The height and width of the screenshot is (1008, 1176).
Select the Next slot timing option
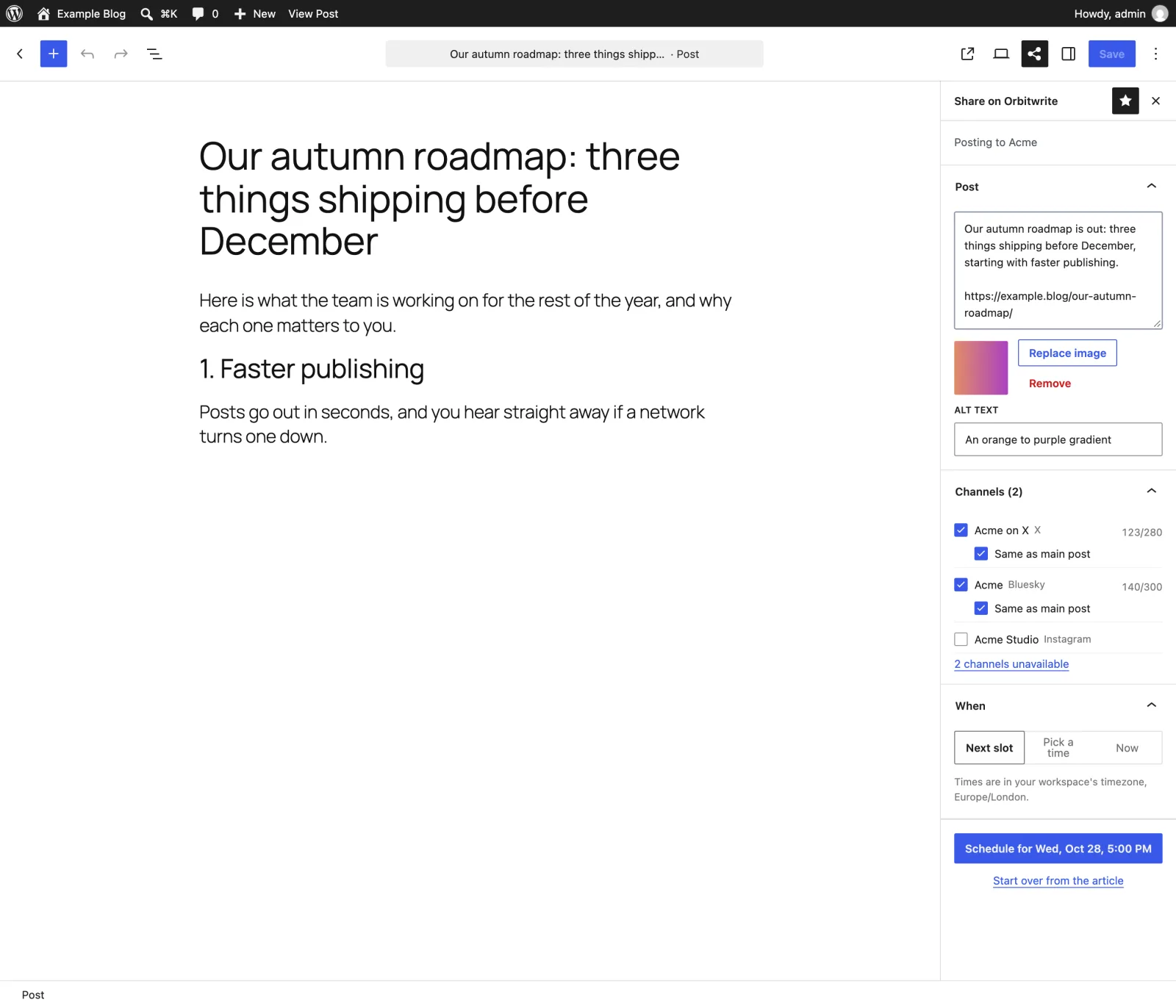(989, 747)
